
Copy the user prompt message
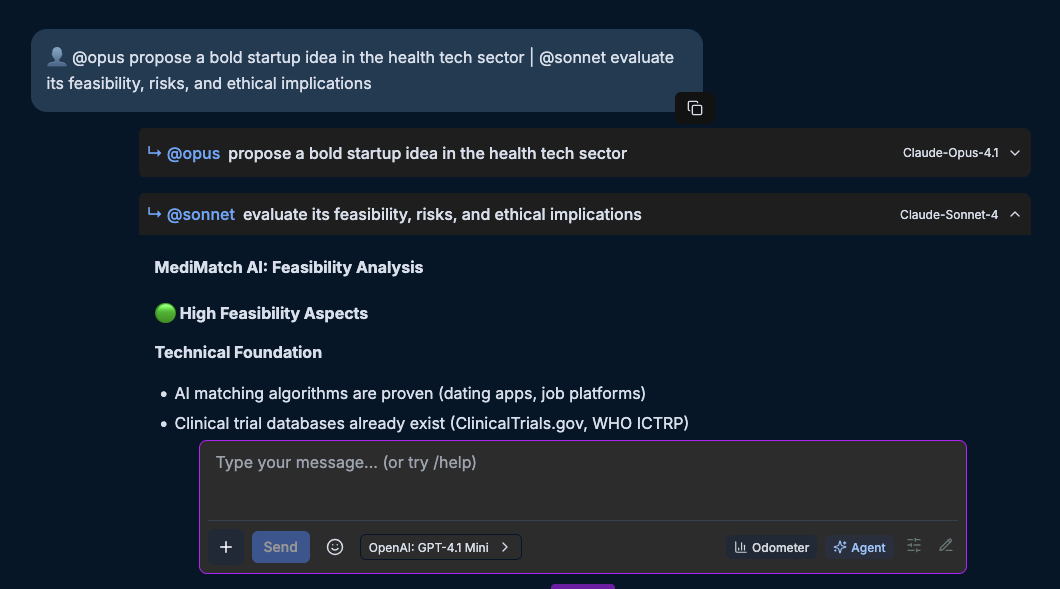pyautogui.click(x=695, y=108)
